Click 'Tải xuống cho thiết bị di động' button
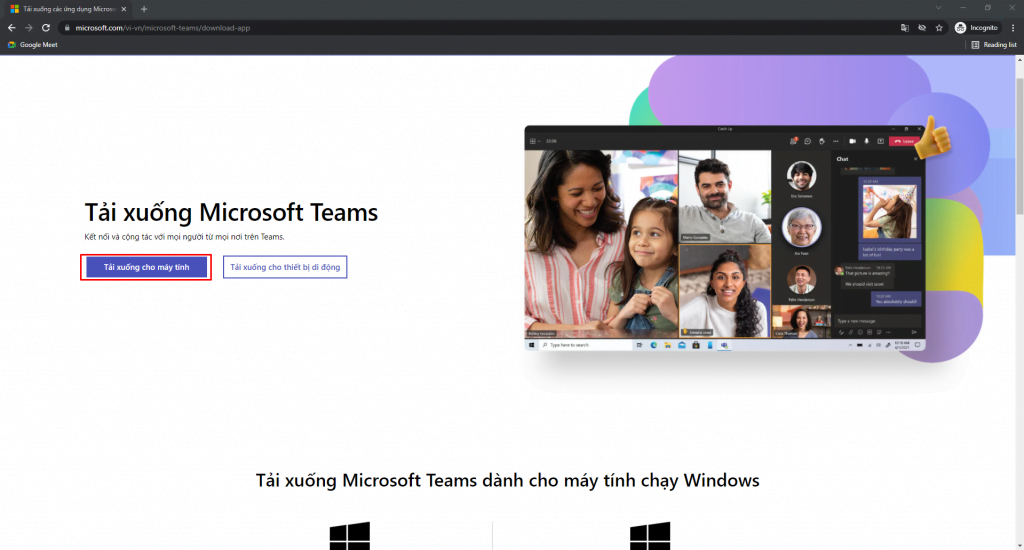This screenshot has width=1024, height=550. pyautogui.click(x=285, y=267)
